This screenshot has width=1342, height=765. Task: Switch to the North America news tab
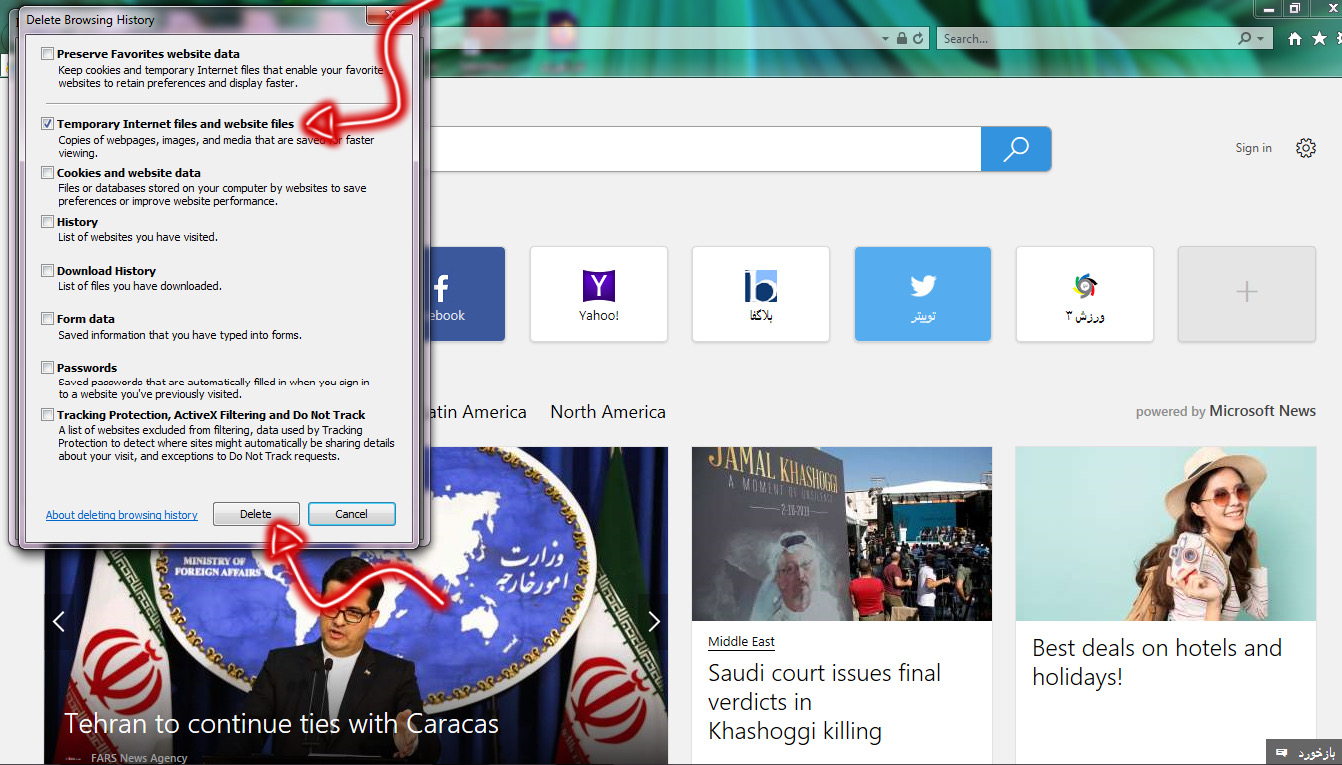608,412
